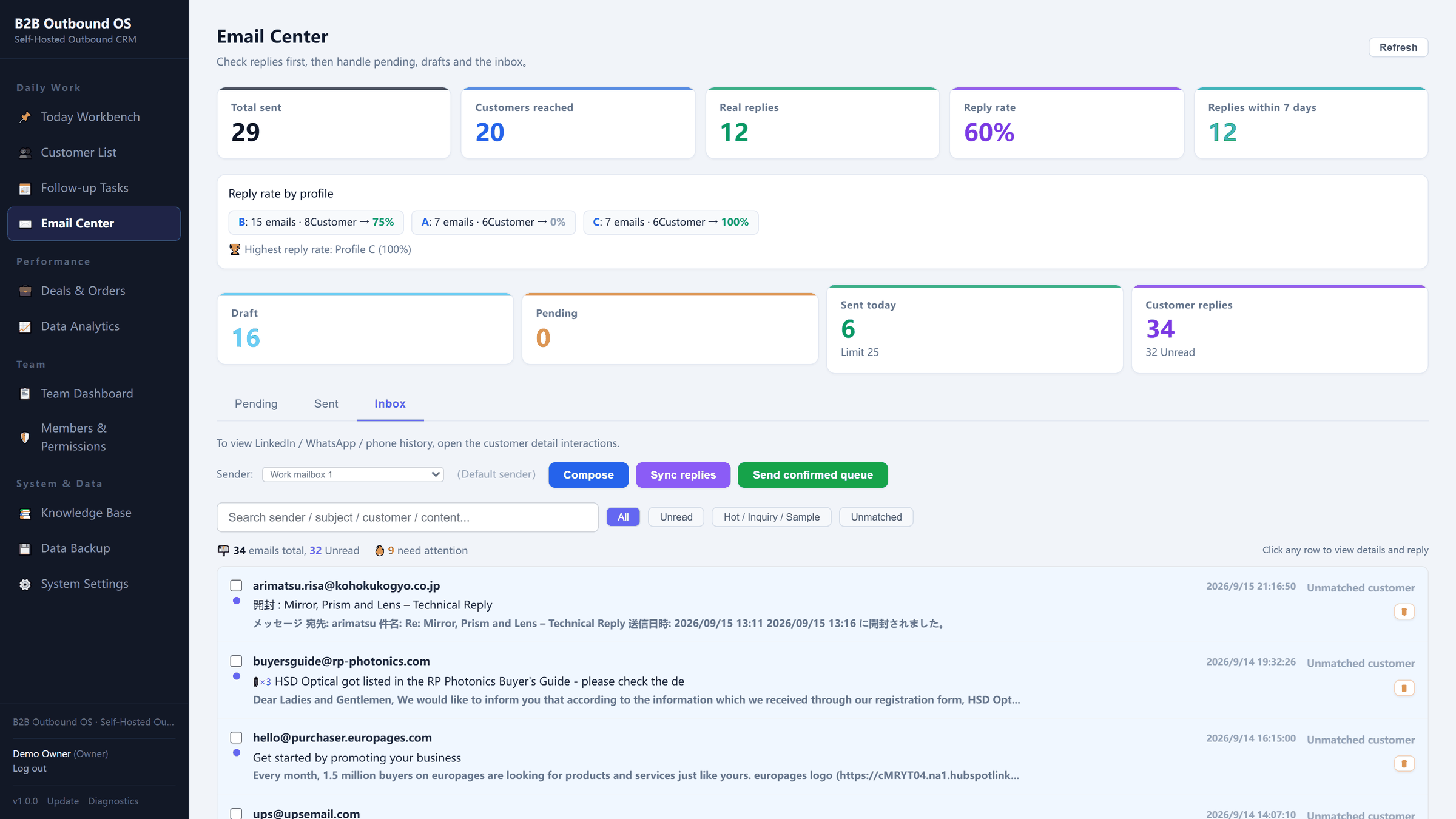
Task: Open Today Workbench pin icon
Action: click(25, 117)
